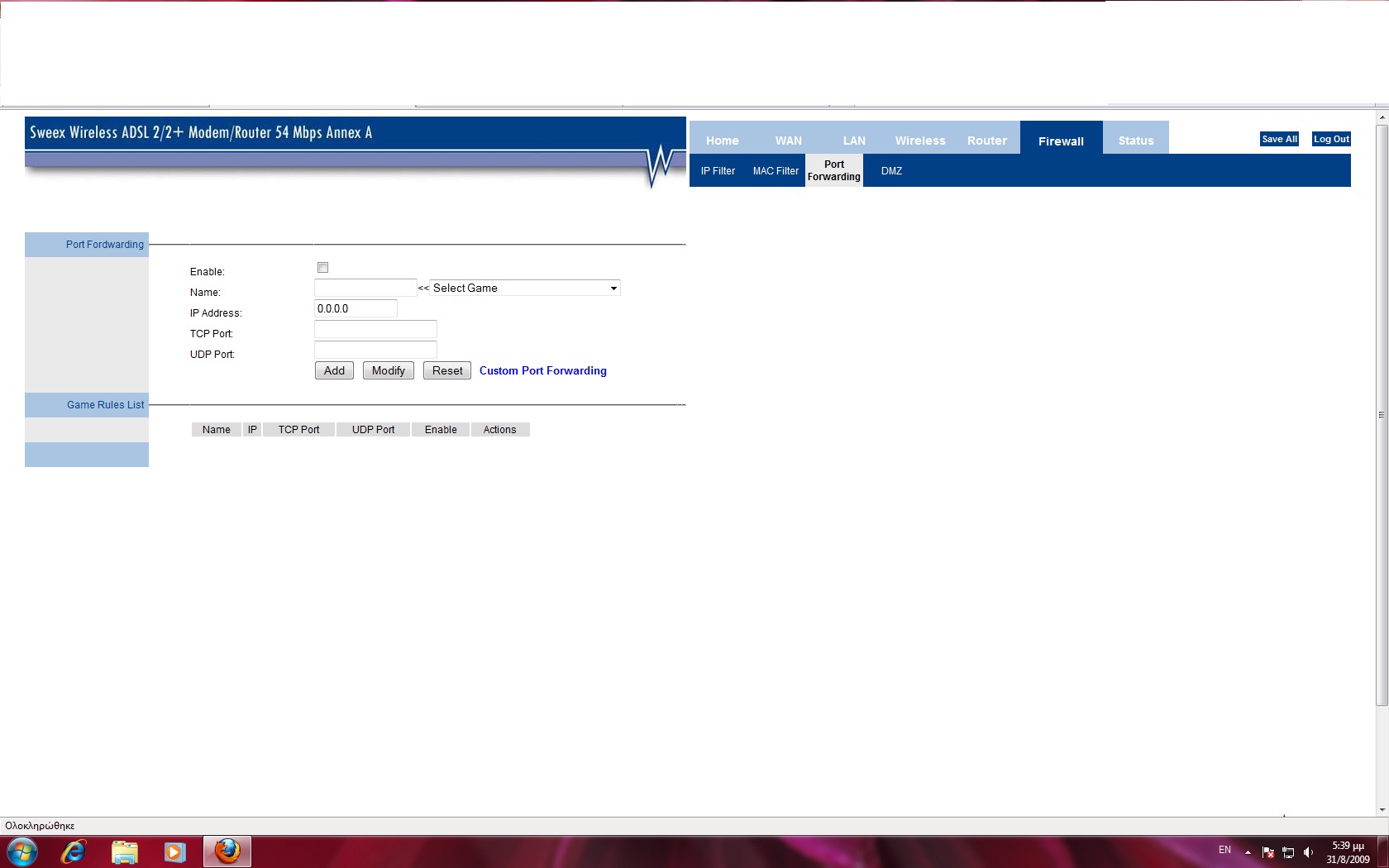
Task: Click the EN language indicator
Action: [x=1224, y=850]
